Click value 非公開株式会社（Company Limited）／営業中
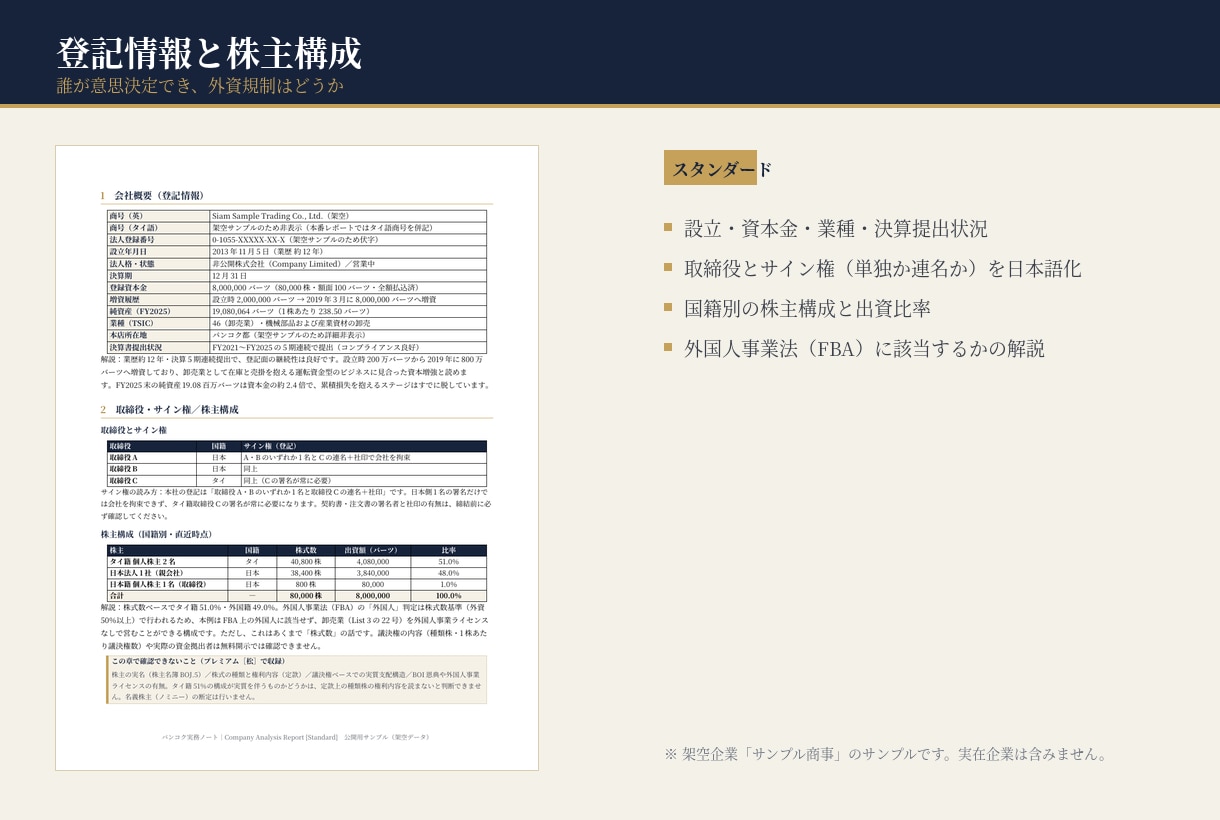Screen dimensions: 1220x820 click(293, 263)
